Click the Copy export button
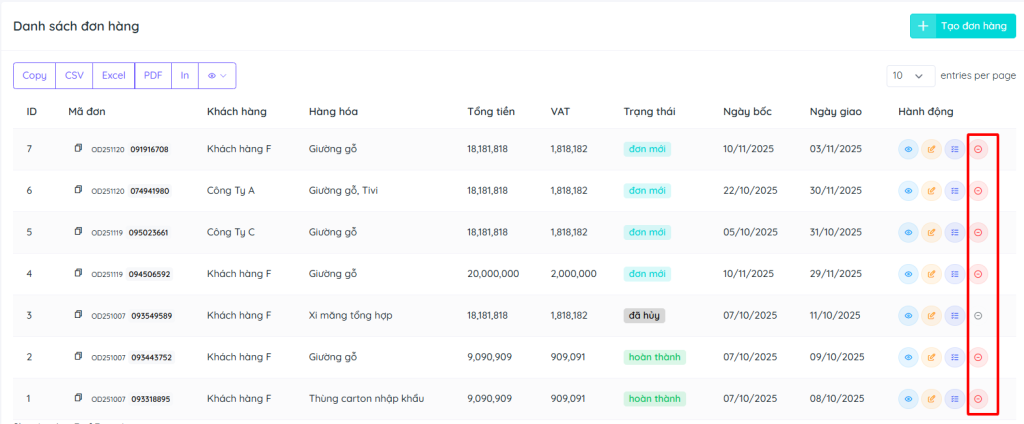Viewport: 1024px width, 424px height. (x=34, y=75)
